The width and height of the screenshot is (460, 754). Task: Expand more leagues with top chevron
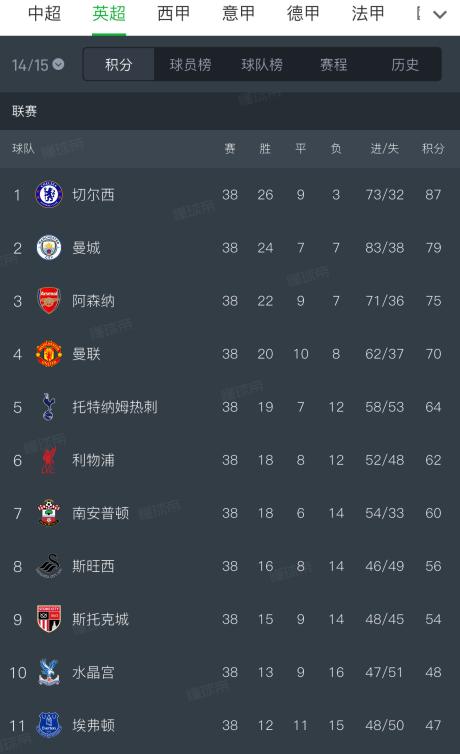440,14
